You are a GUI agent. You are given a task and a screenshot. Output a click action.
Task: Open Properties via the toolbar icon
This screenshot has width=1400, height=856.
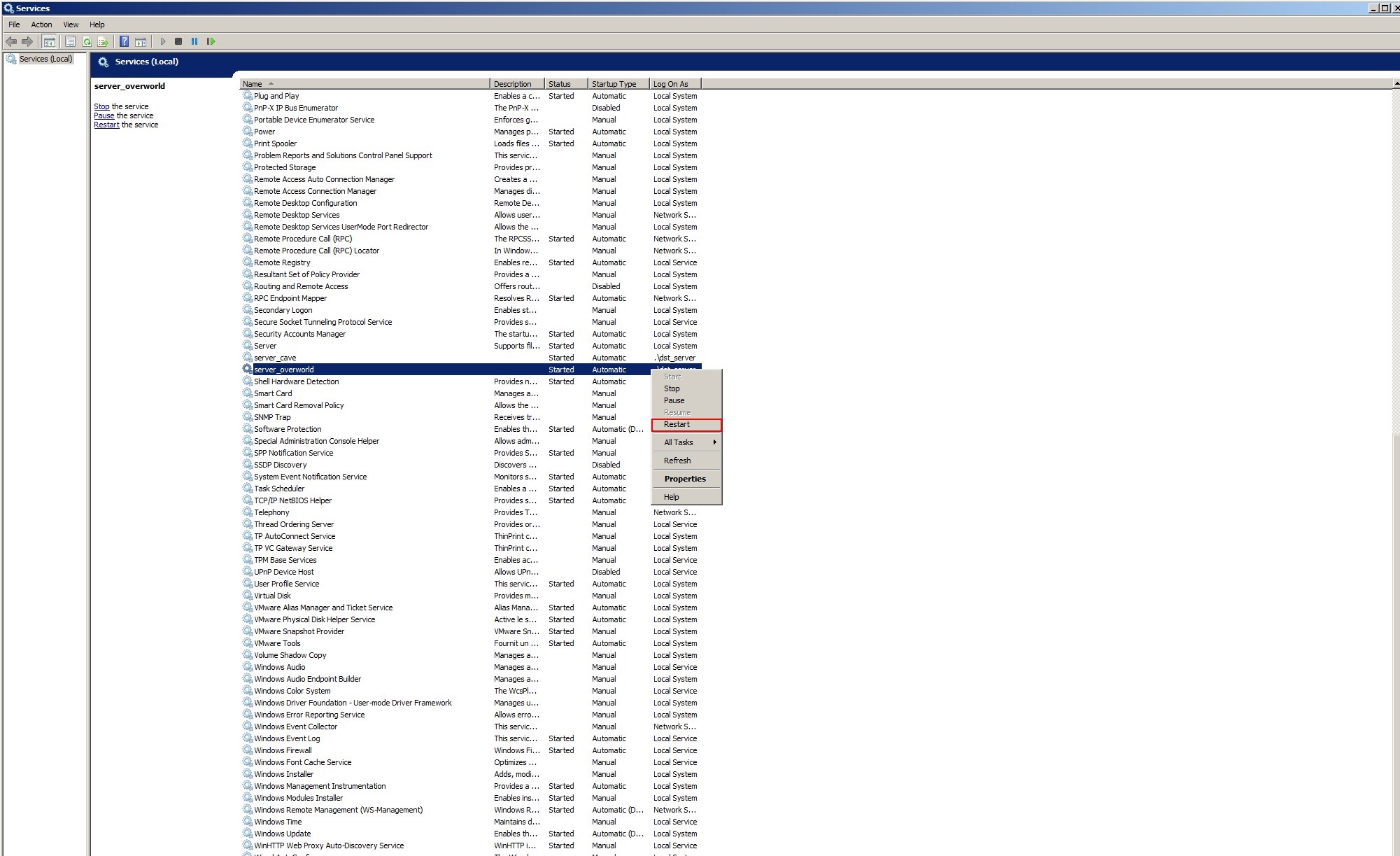click(70, 41)
